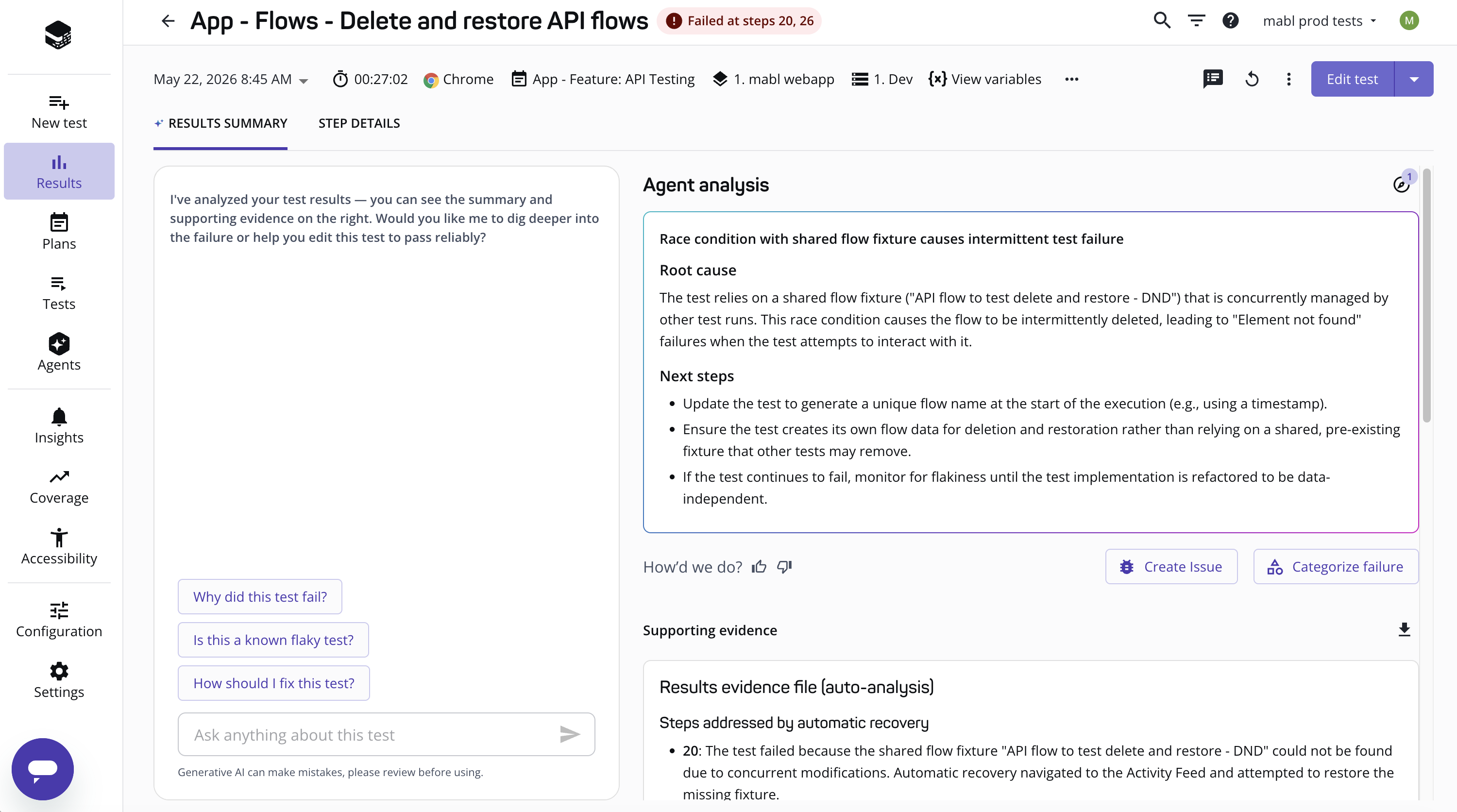This screenshot has width=1457, height=812.
Task: Ask "Why did this test fail?"
Action: point(260,596)
